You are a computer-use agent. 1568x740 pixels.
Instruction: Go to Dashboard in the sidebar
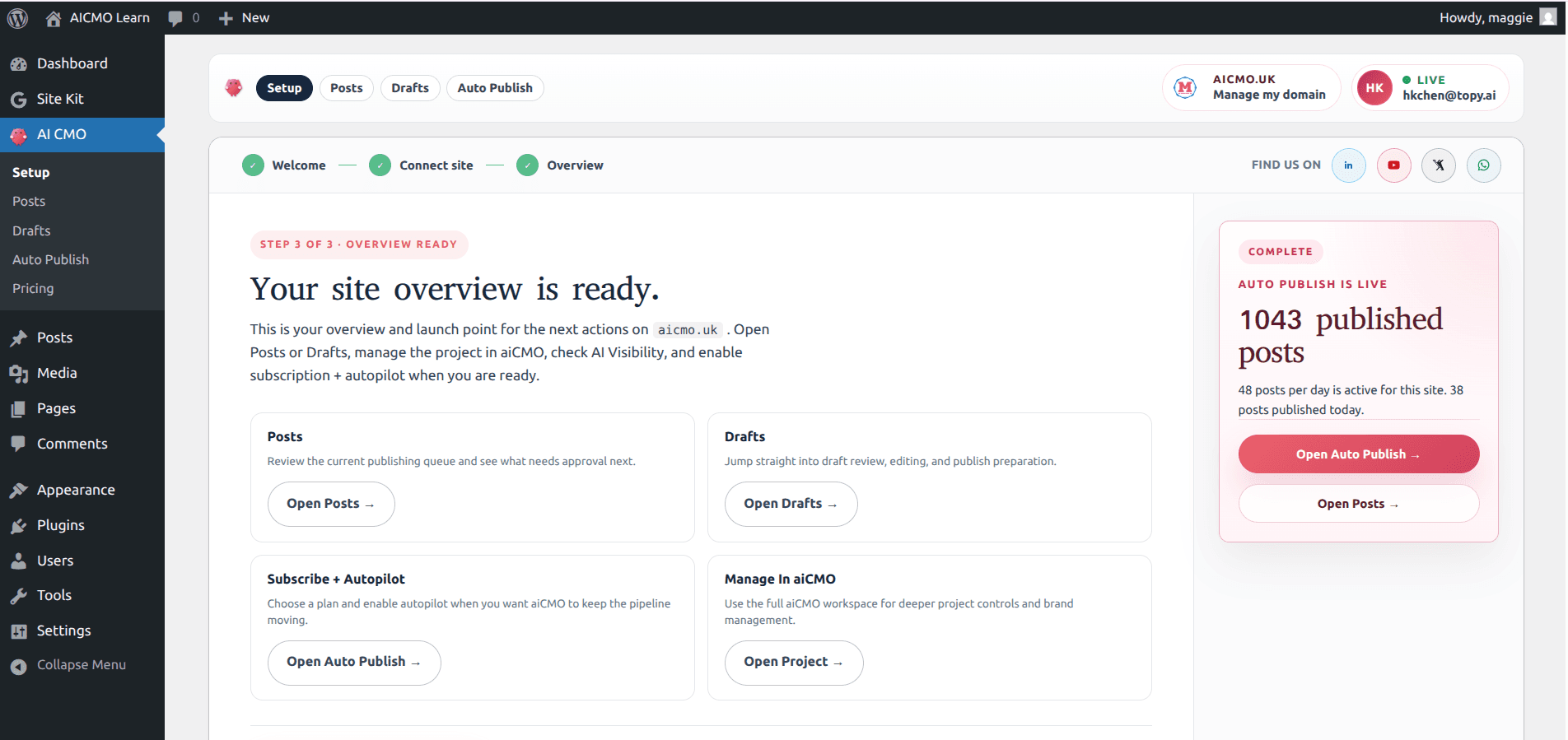(x=82, y=63)
